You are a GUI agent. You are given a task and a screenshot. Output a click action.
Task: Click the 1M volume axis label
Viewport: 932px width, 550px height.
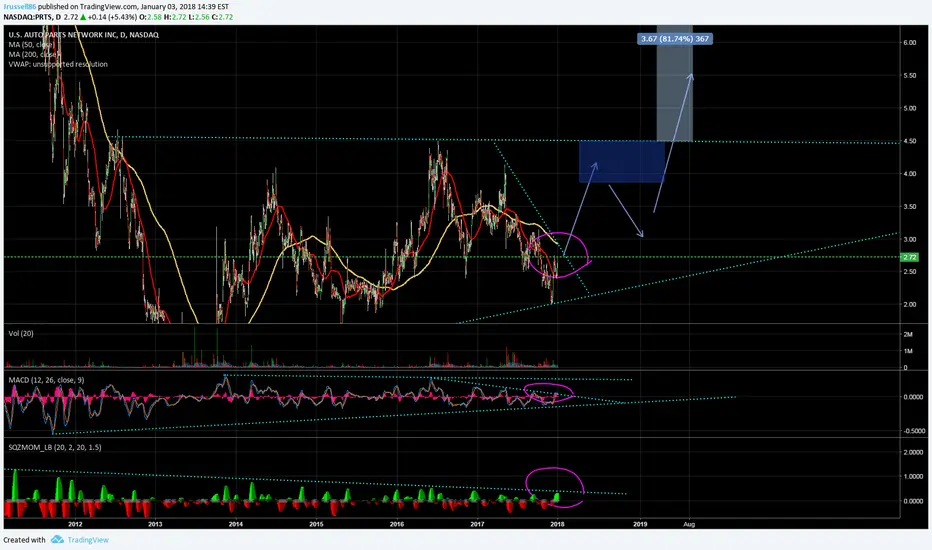point(908,351)
